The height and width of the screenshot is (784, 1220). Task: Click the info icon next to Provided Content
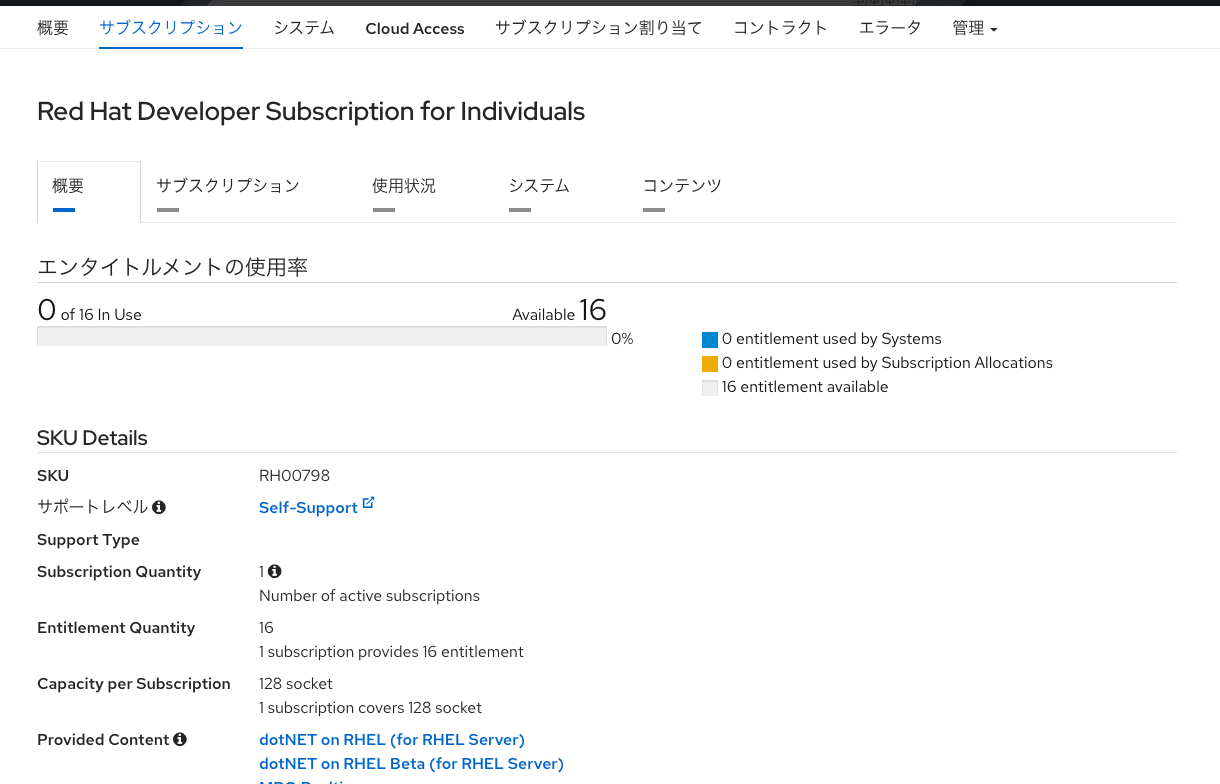click(180, 739)
